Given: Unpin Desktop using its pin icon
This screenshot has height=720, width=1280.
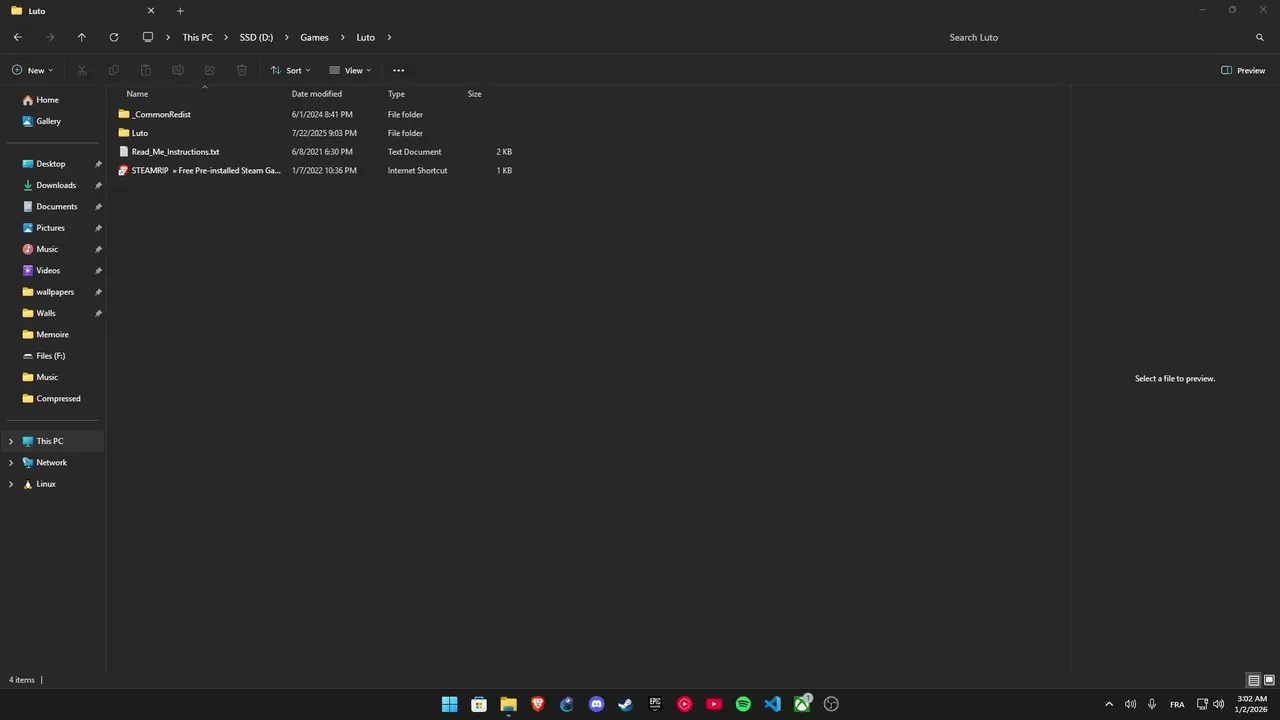Looking at the screenshot, I should point(98,164).
